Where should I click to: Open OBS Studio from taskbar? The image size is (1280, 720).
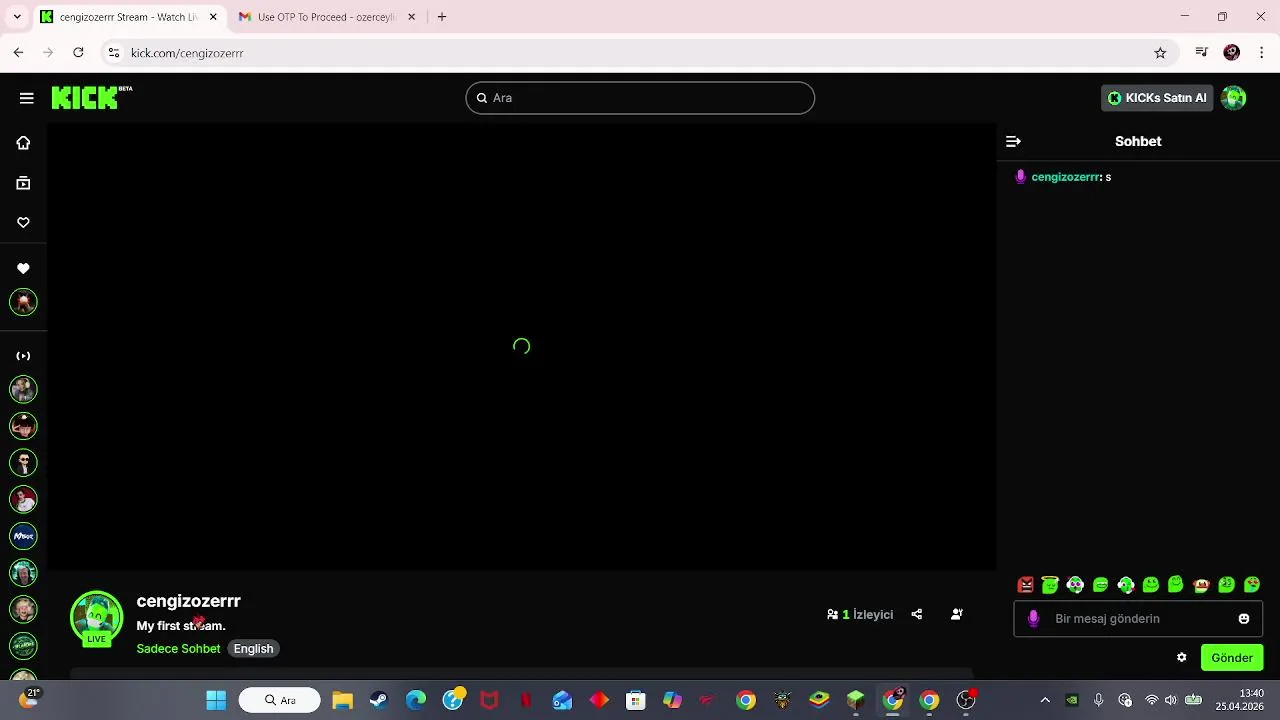coord(966,700)
